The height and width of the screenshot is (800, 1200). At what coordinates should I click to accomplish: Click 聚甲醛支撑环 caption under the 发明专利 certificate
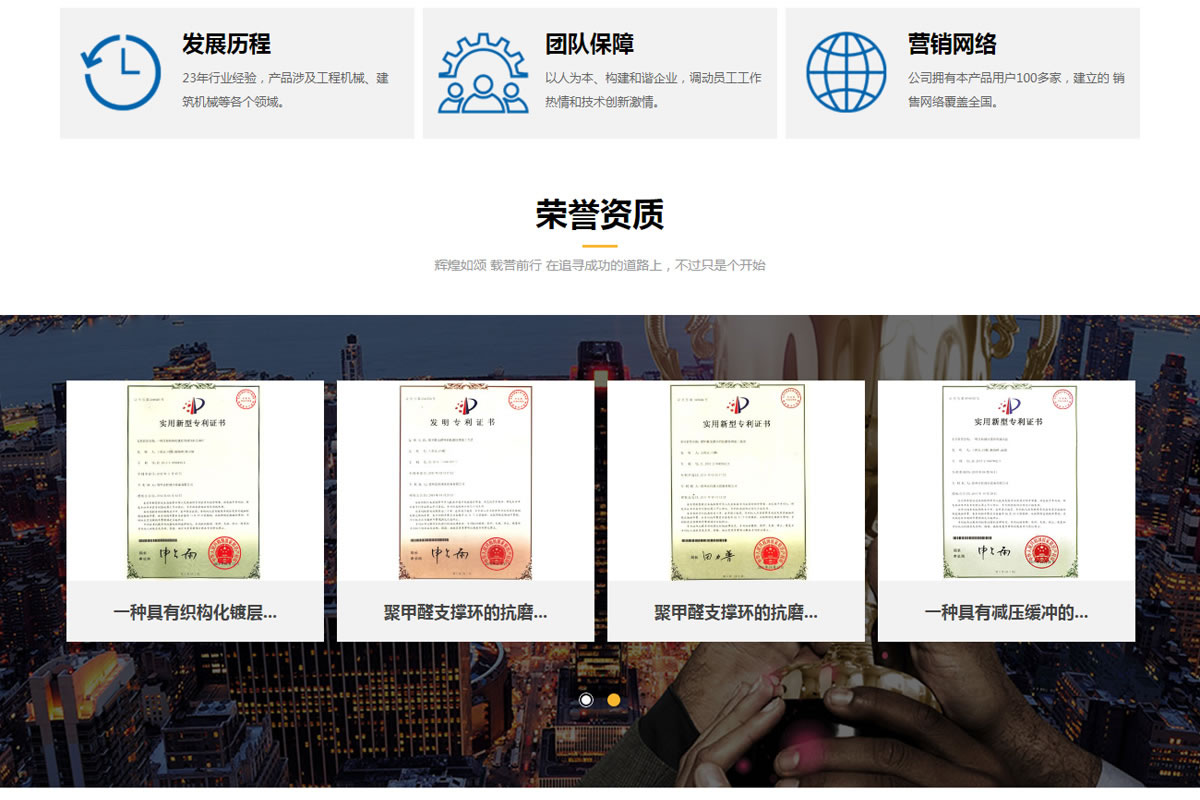(x=465, y=612)
